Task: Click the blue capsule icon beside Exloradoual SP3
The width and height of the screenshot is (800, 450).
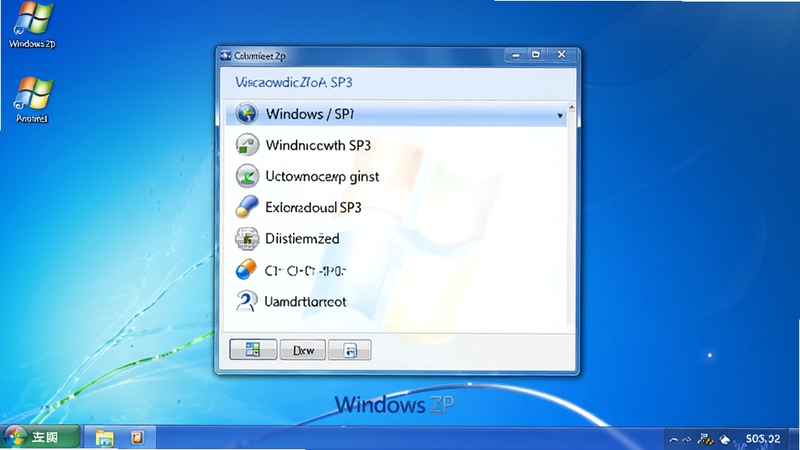Action: click(247, 207)
